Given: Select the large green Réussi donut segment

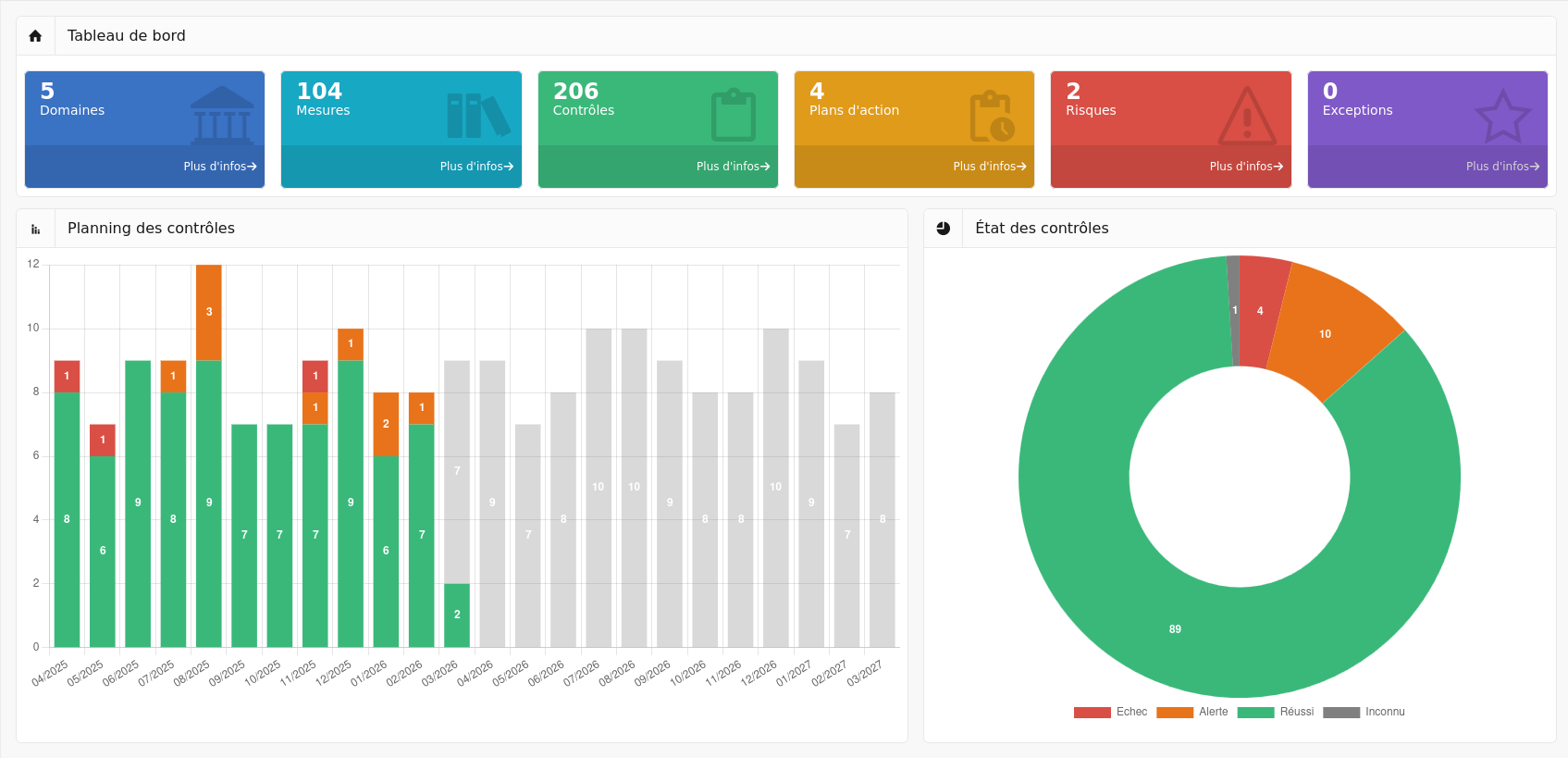Looking at the screenshot, I should coord(1175,629).
